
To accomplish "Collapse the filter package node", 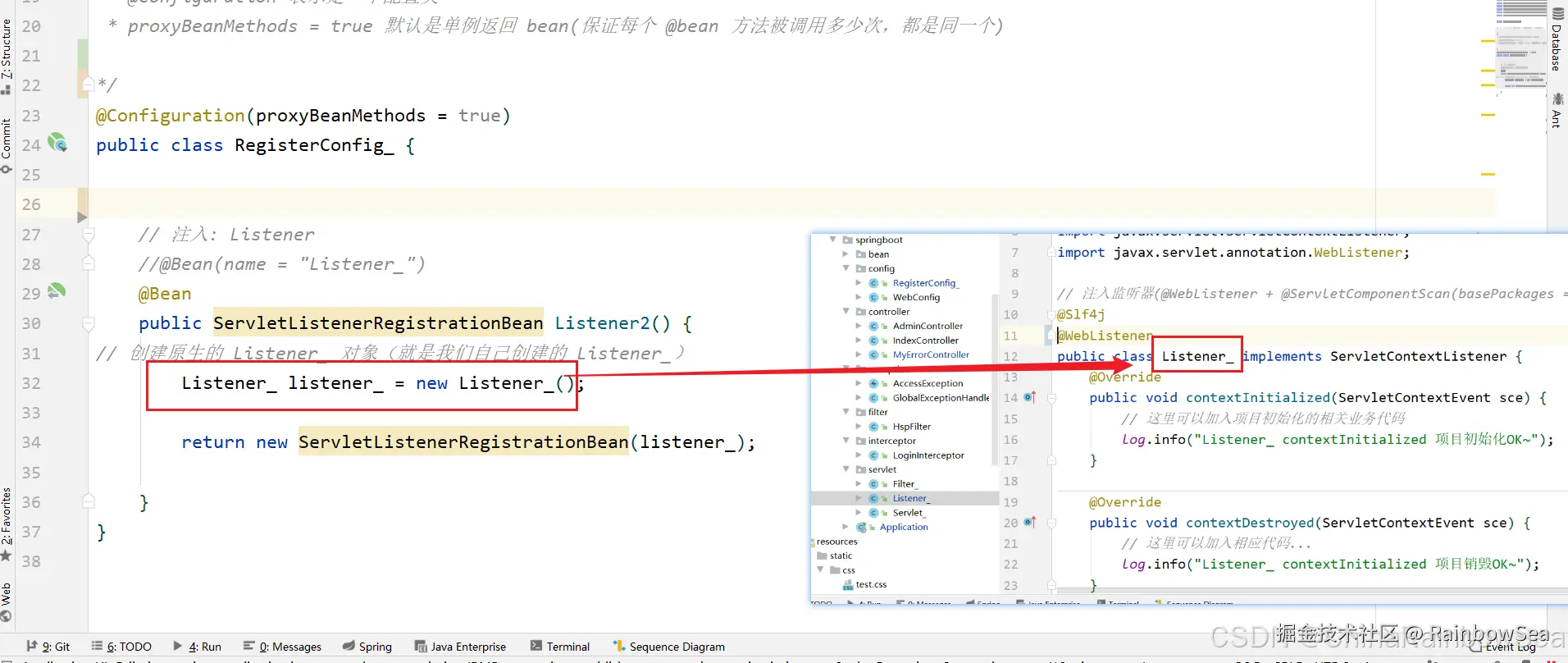I will point(846,412).
